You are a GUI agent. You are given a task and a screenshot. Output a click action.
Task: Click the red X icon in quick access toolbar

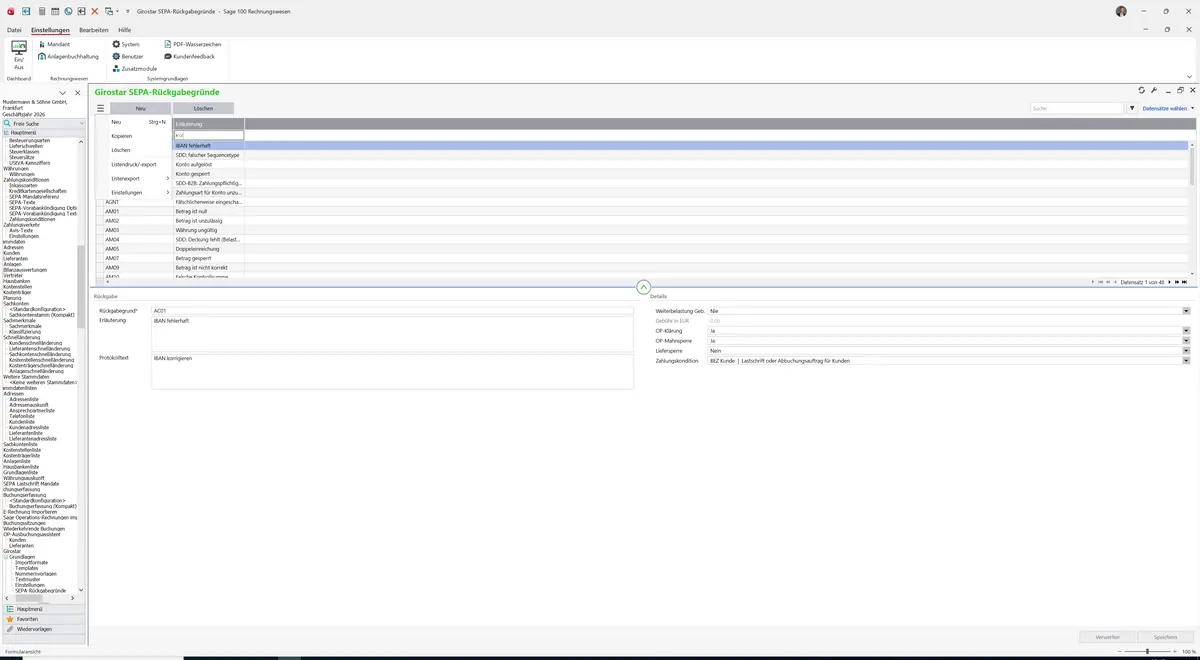pyautogui.click(x=95, y=10)
